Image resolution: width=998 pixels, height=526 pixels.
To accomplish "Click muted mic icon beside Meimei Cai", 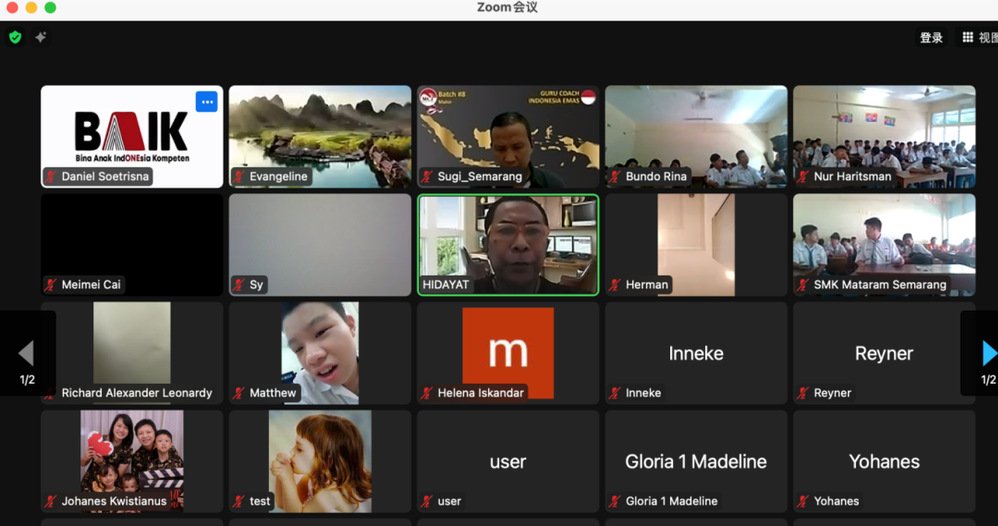I will point(50,285).
